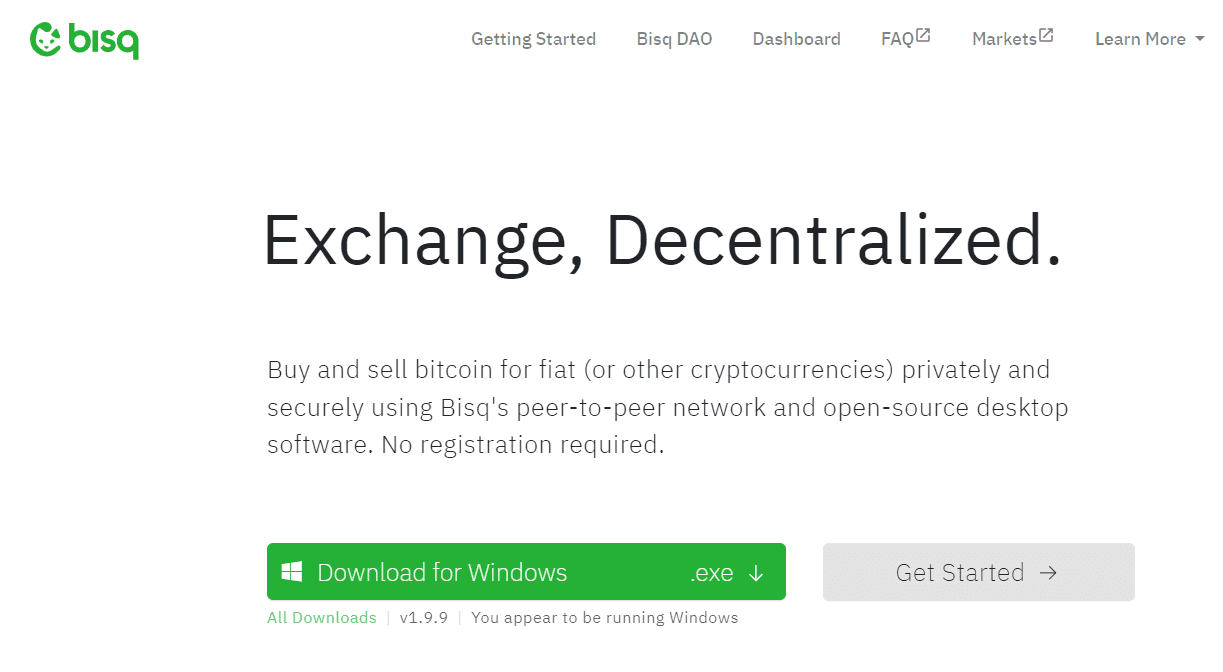Viewport: 1223px width, 672px height.
Task: Open the Getting Started page
Action: [x=533, y=39]
